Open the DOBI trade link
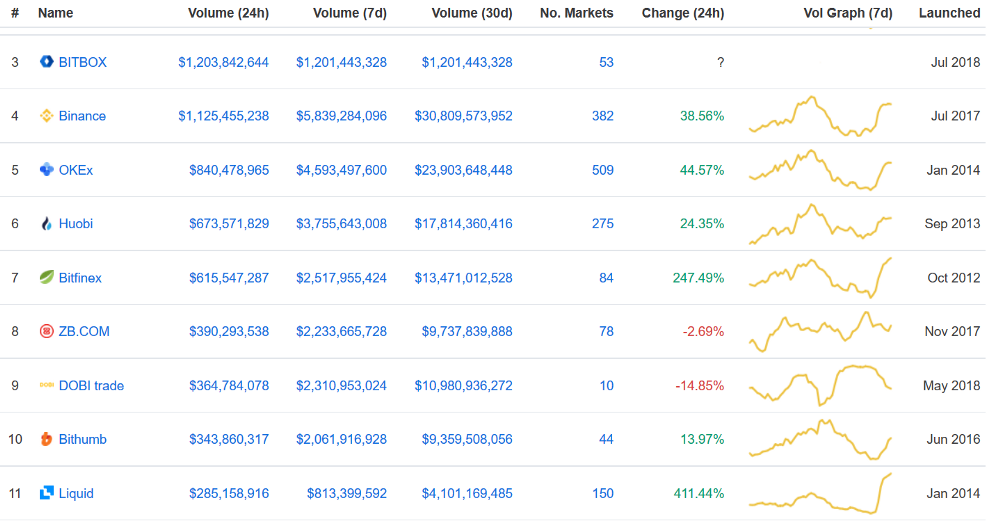 pos(91,386)
